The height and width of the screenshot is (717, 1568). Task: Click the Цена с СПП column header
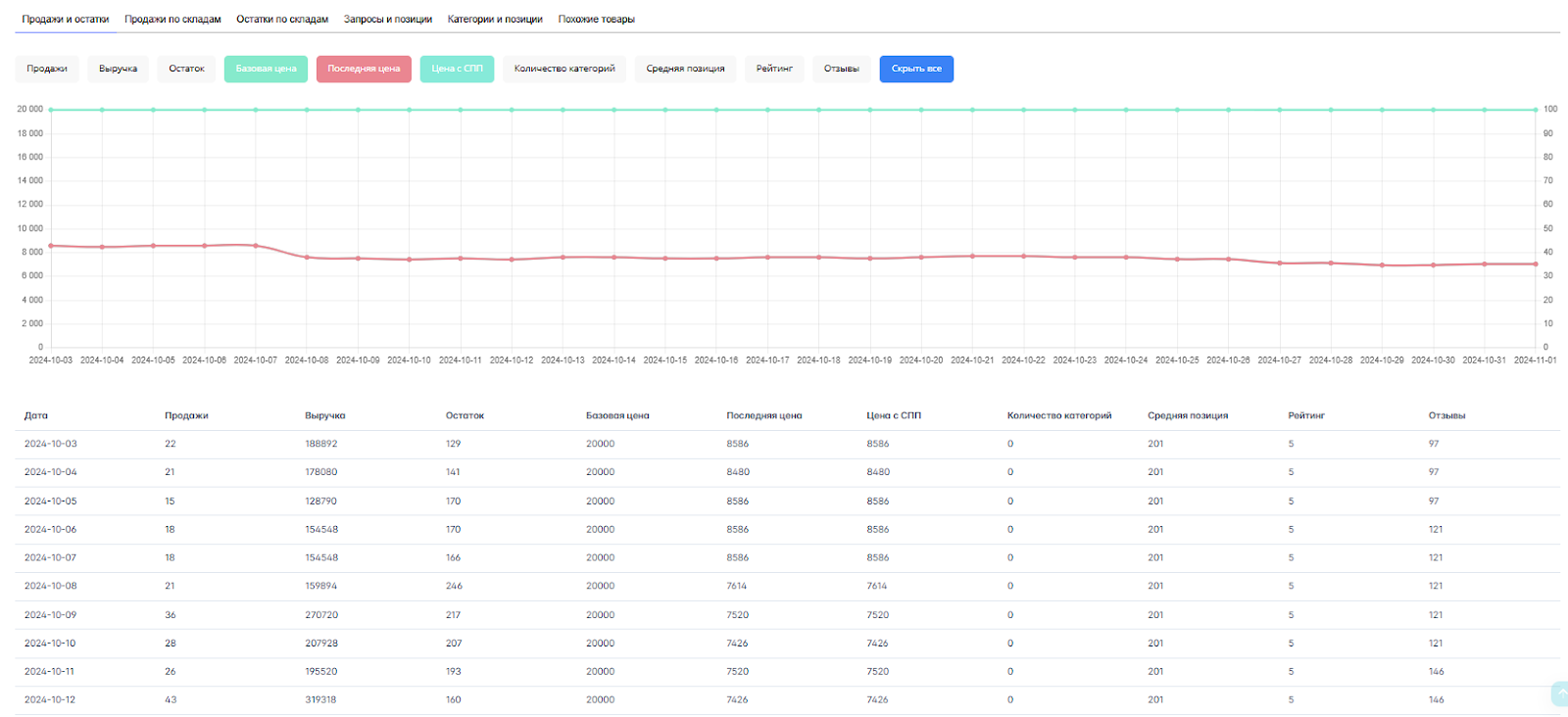pos(894,415)
